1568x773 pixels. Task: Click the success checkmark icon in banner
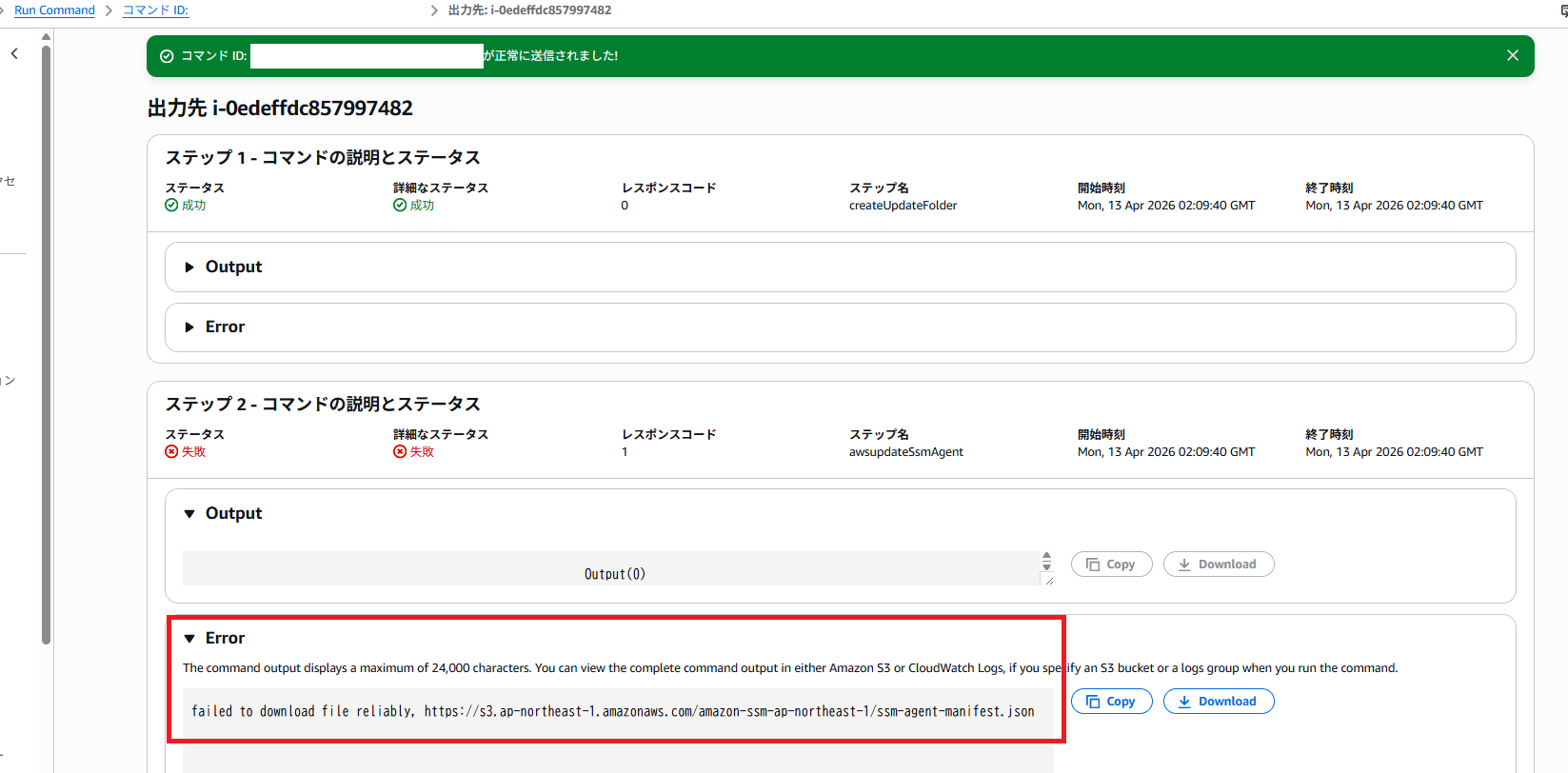click(167, 56)
